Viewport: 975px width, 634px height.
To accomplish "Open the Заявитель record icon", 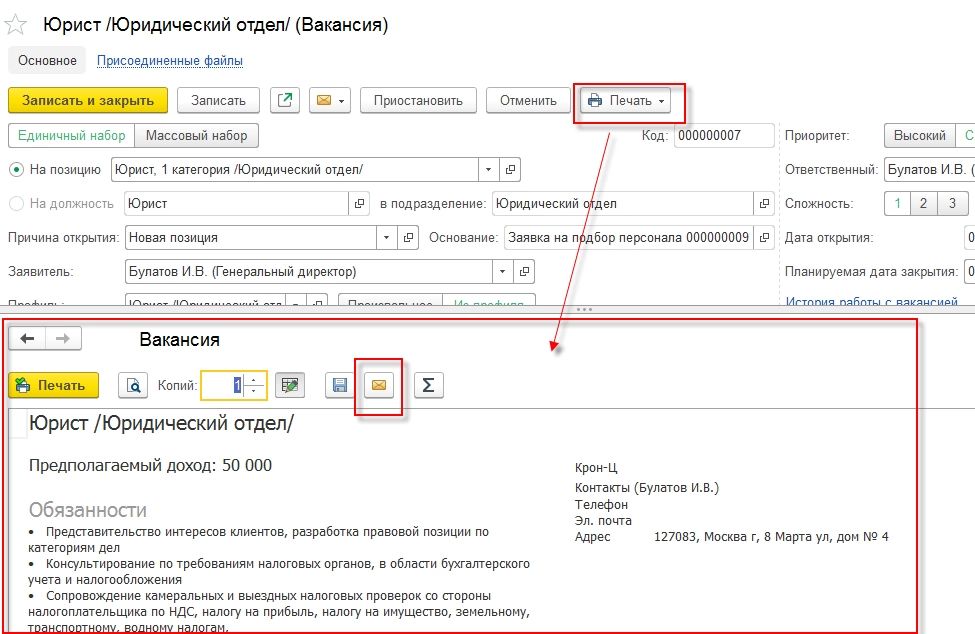I will point(524,272).
